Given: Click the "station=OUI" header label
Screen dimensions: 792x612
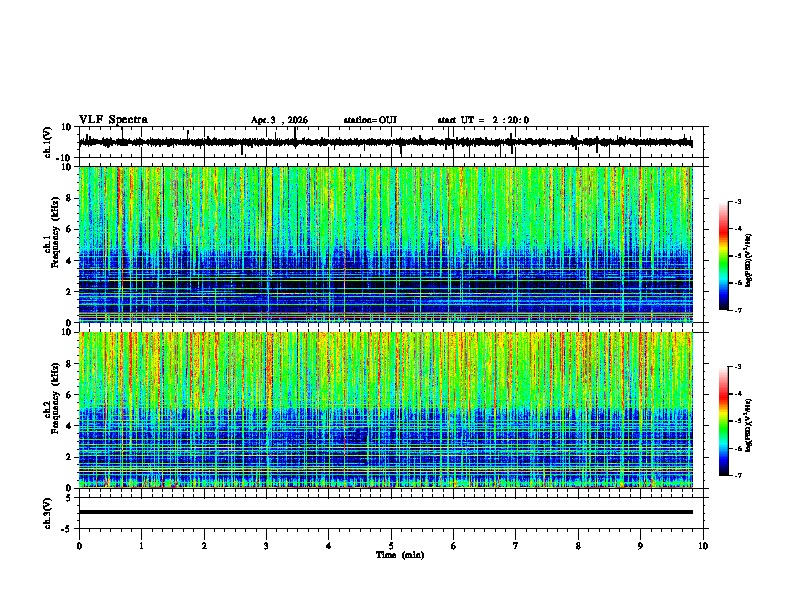Looking at the screenshot, I should point(370,120).
